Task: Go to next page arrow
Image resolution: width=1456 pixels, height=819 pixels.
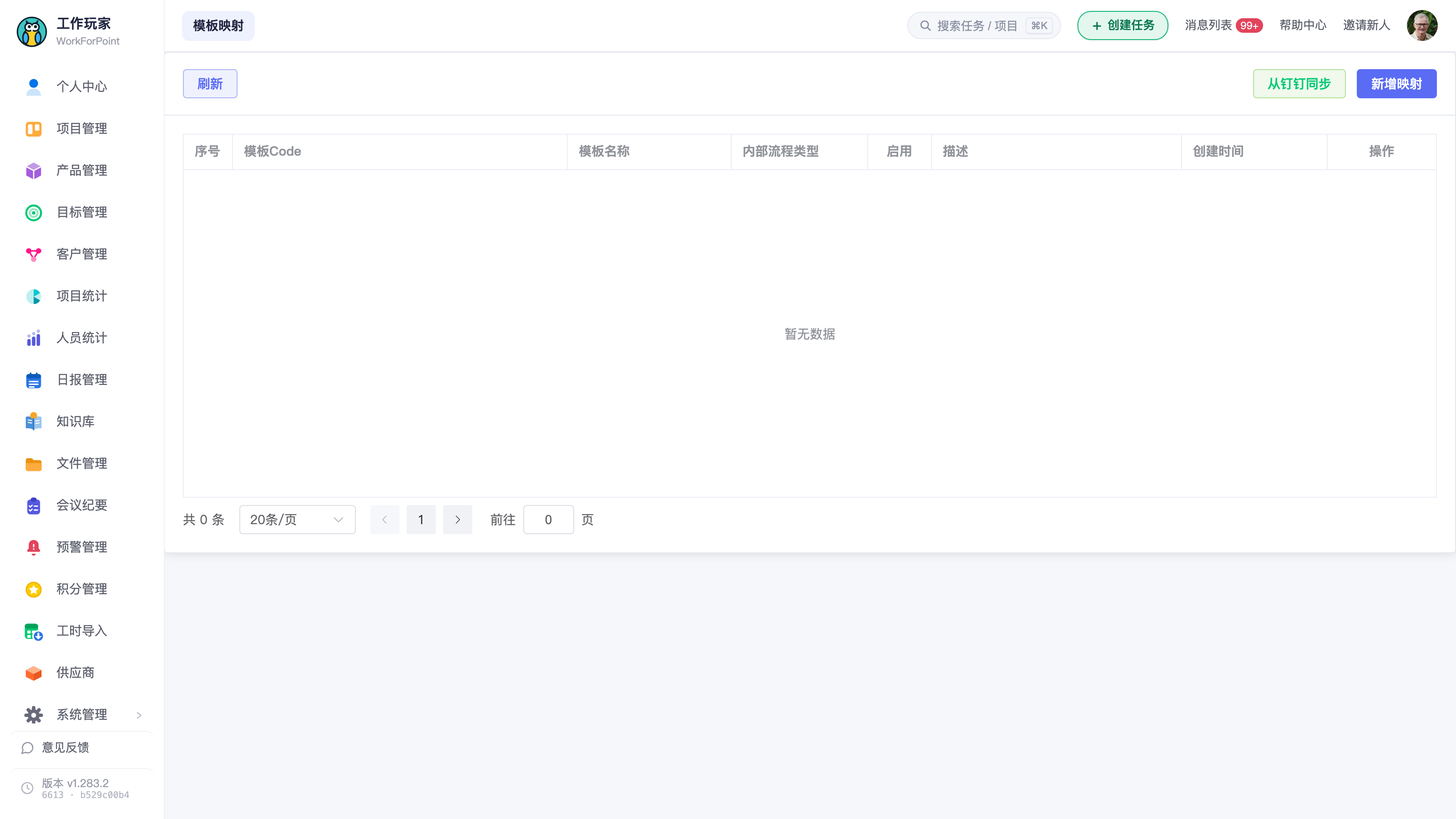Action: (457, 520)
